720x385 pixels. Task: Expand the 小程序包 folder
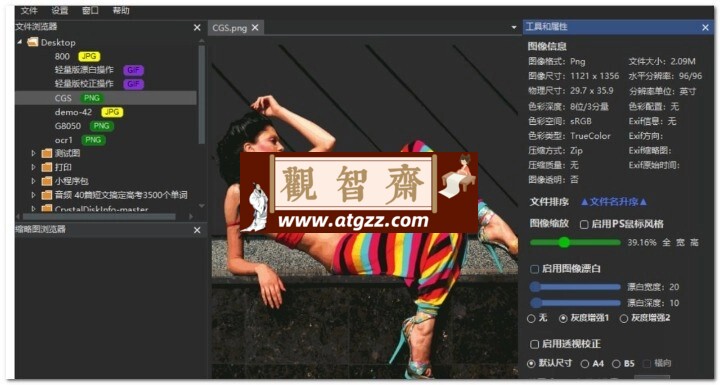33,181
